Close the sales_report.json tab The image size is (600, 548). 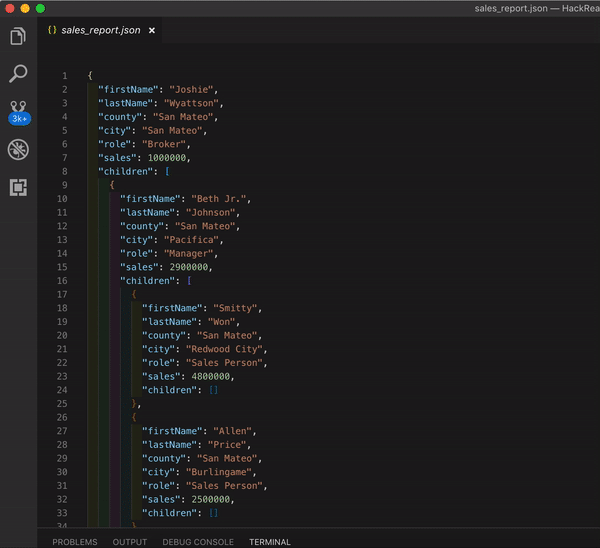[x=152, y=31]
